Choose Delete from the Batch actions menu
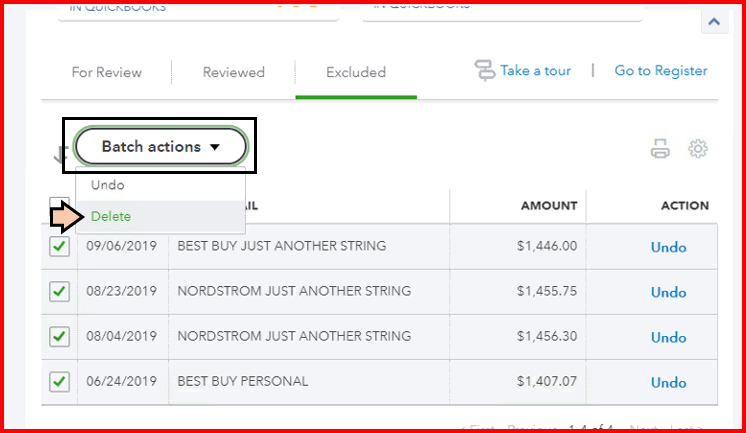The width and height of the screenshot is (746, 433). [111, 216]
